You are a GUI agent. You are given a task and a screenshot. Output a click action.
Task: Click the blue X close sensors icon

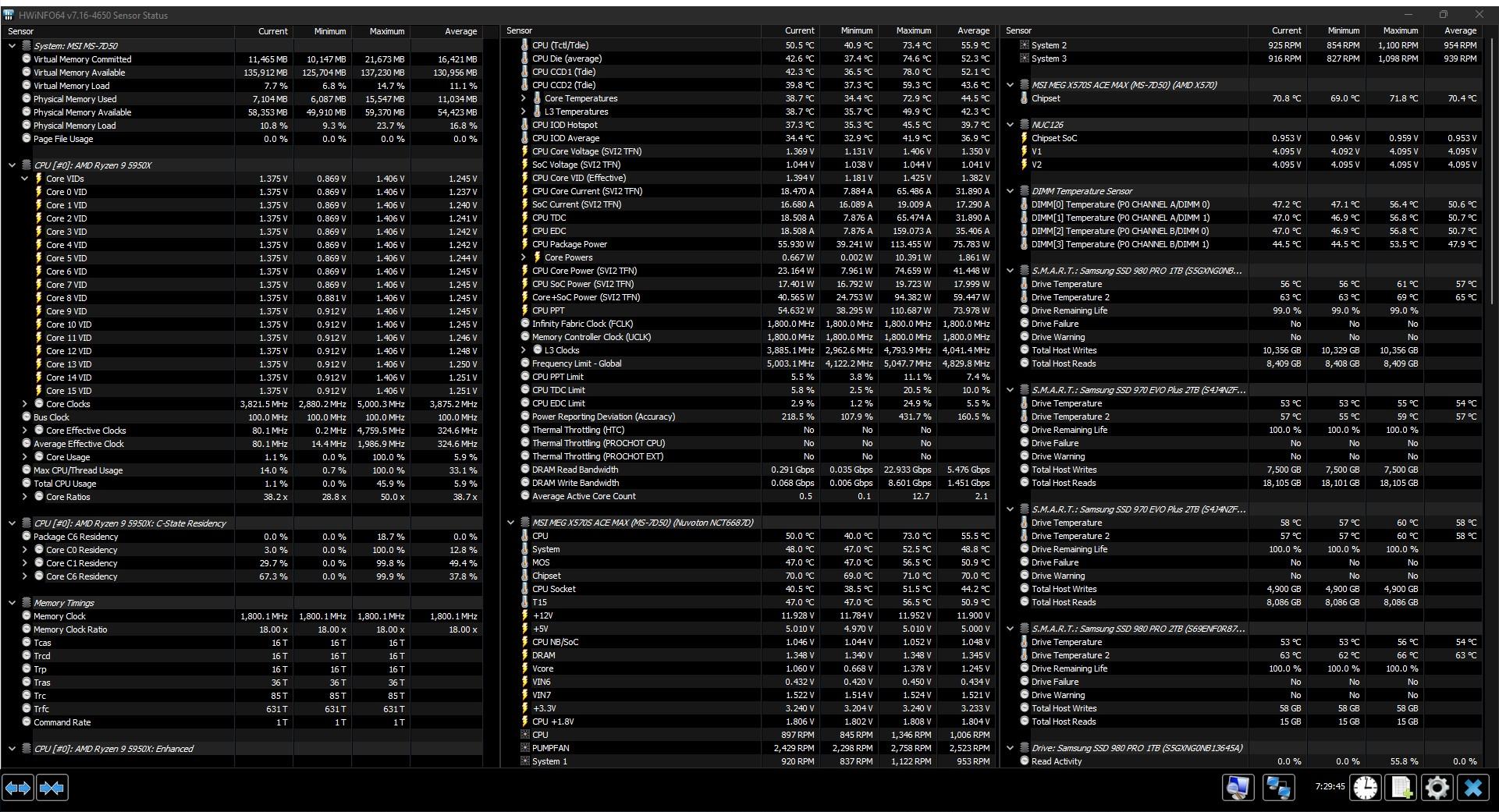(1473, 788)
